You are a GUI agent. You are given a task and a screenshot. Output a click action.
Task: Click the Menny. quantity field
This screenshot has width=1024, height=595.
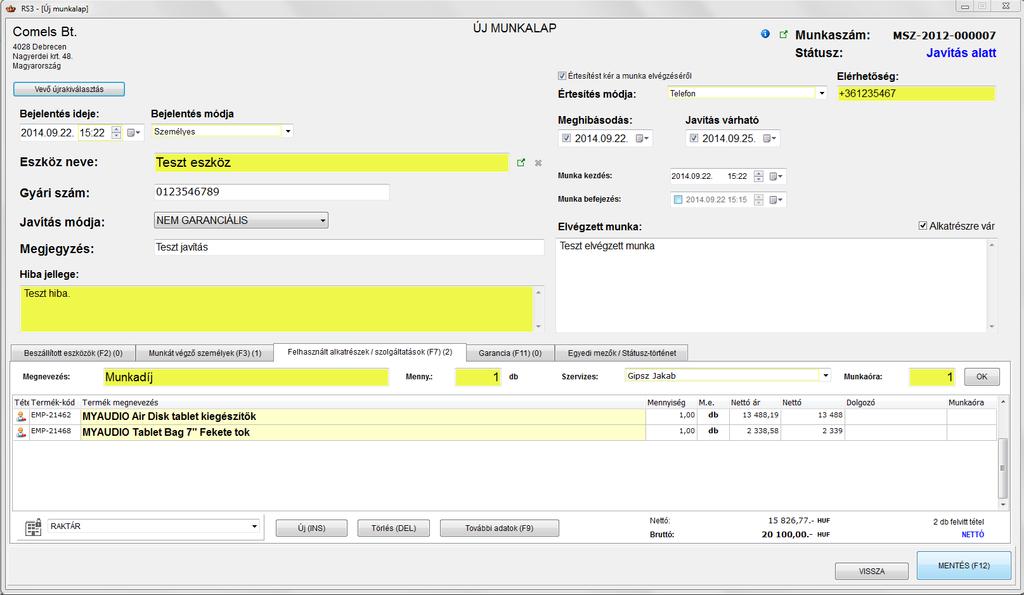tap(478, 377)
